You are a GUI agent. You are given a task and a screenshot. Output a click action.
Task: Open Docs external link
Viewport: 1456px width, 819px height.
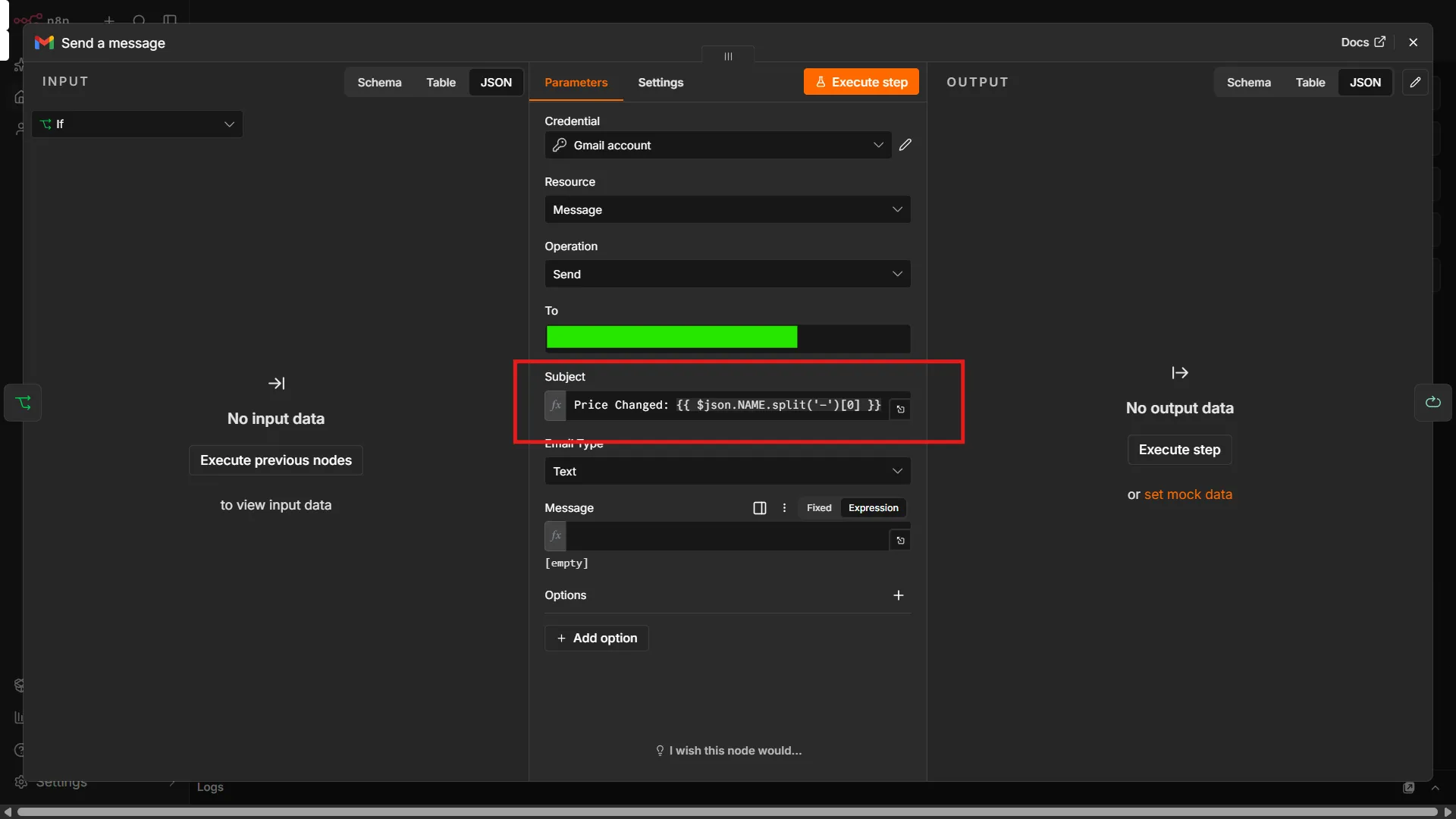[x=1363, y=42]
